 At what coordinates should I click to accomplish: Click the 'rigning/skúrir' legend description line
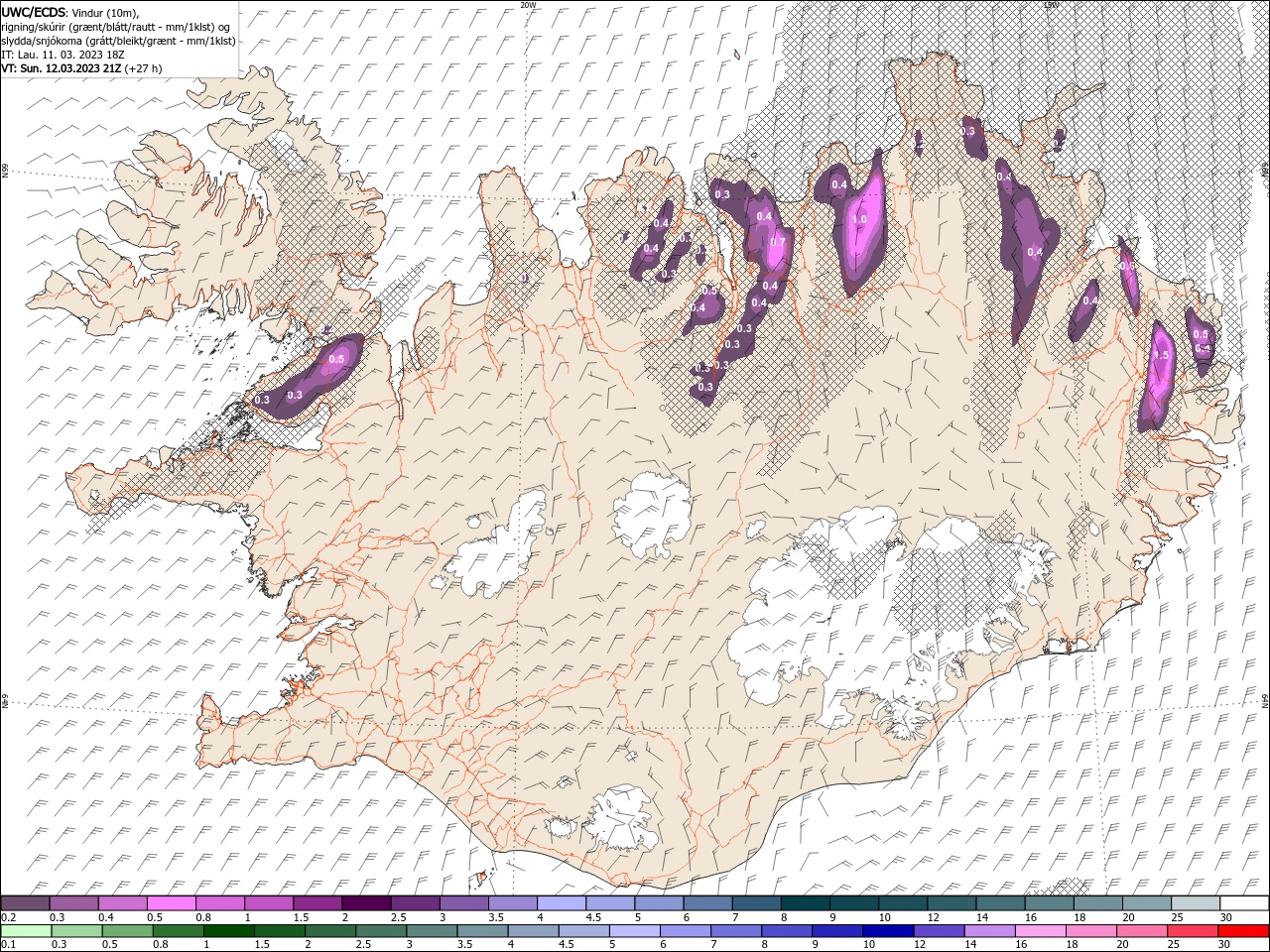click(116, 27)
